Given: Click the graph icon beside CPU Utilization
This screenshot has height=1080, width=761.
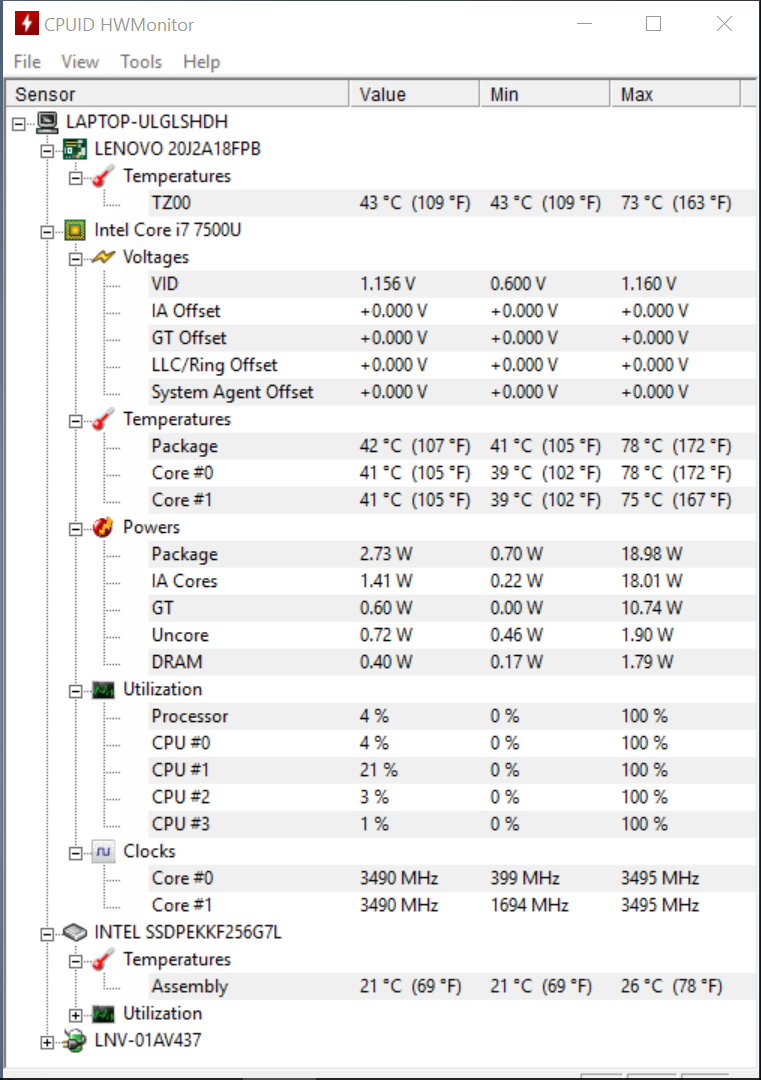Looking at the screenshot, I should pyautogui.click(x=103, y=689).
